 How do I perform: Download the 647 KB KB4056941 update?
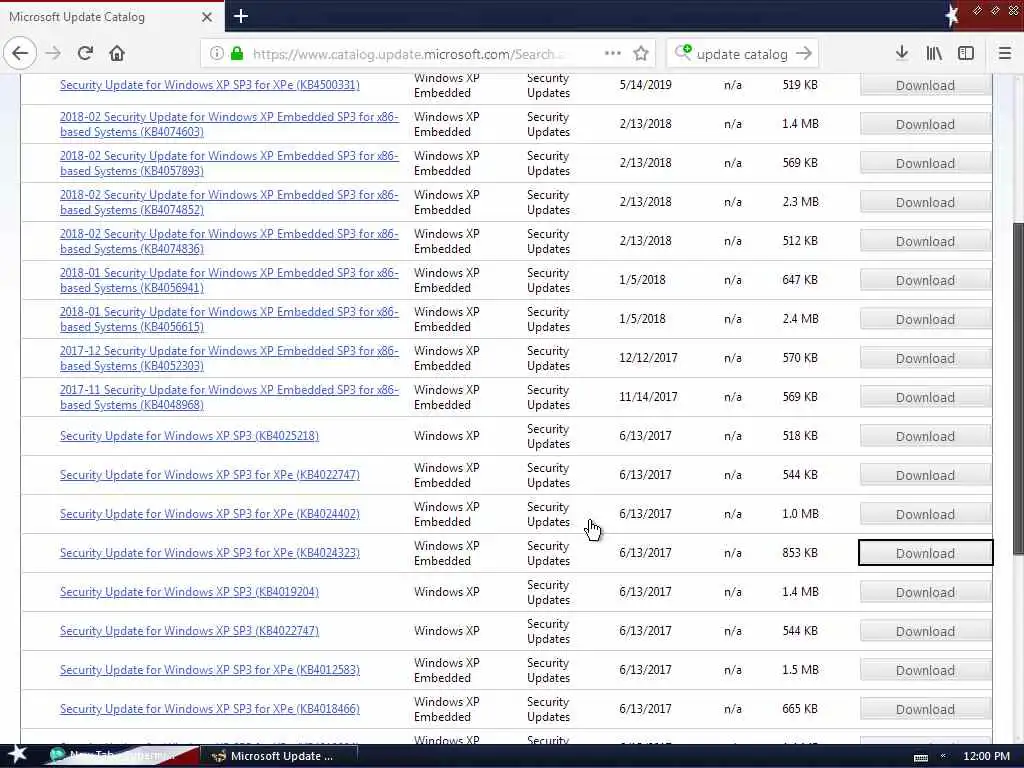click(925, 280)
